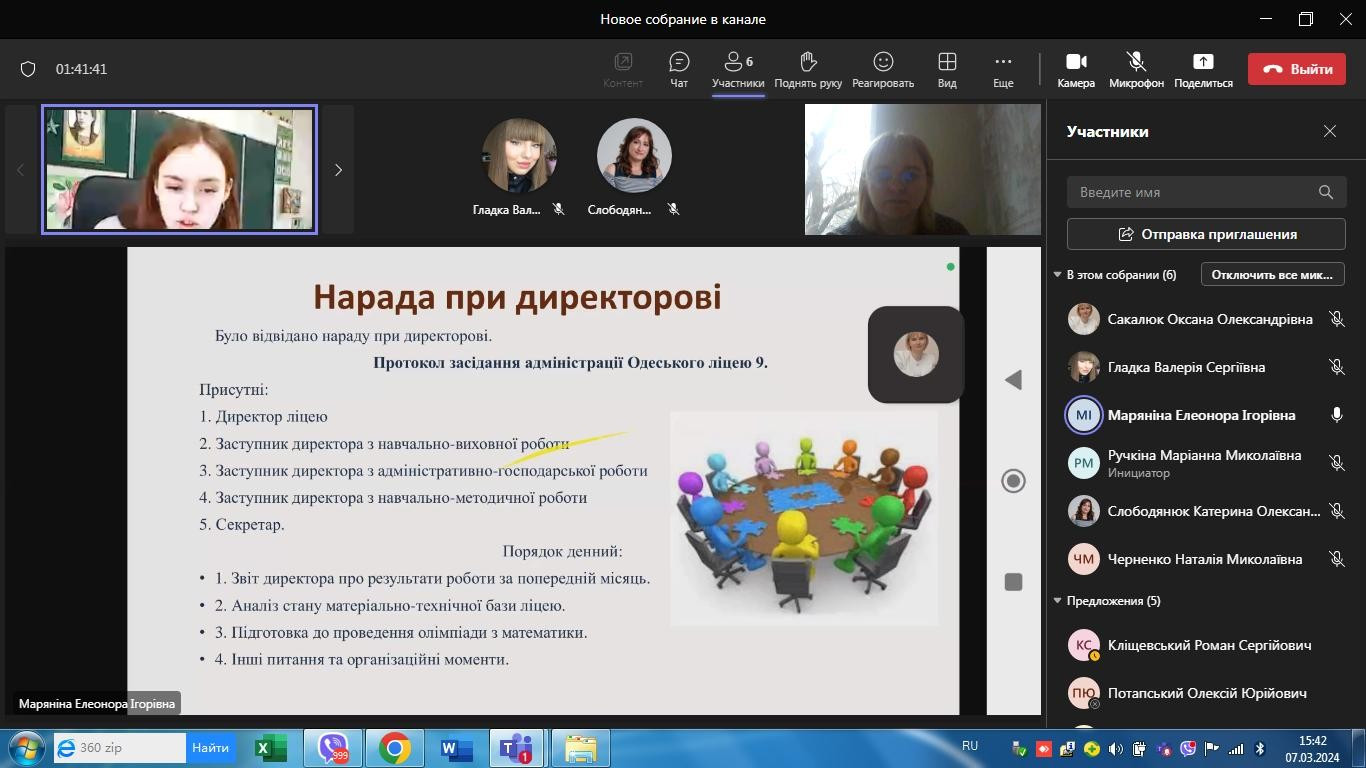The width and height of the screenshot is (1366, 768).
Task: Open the More options menu
Action: click(x=1003, y=69)
